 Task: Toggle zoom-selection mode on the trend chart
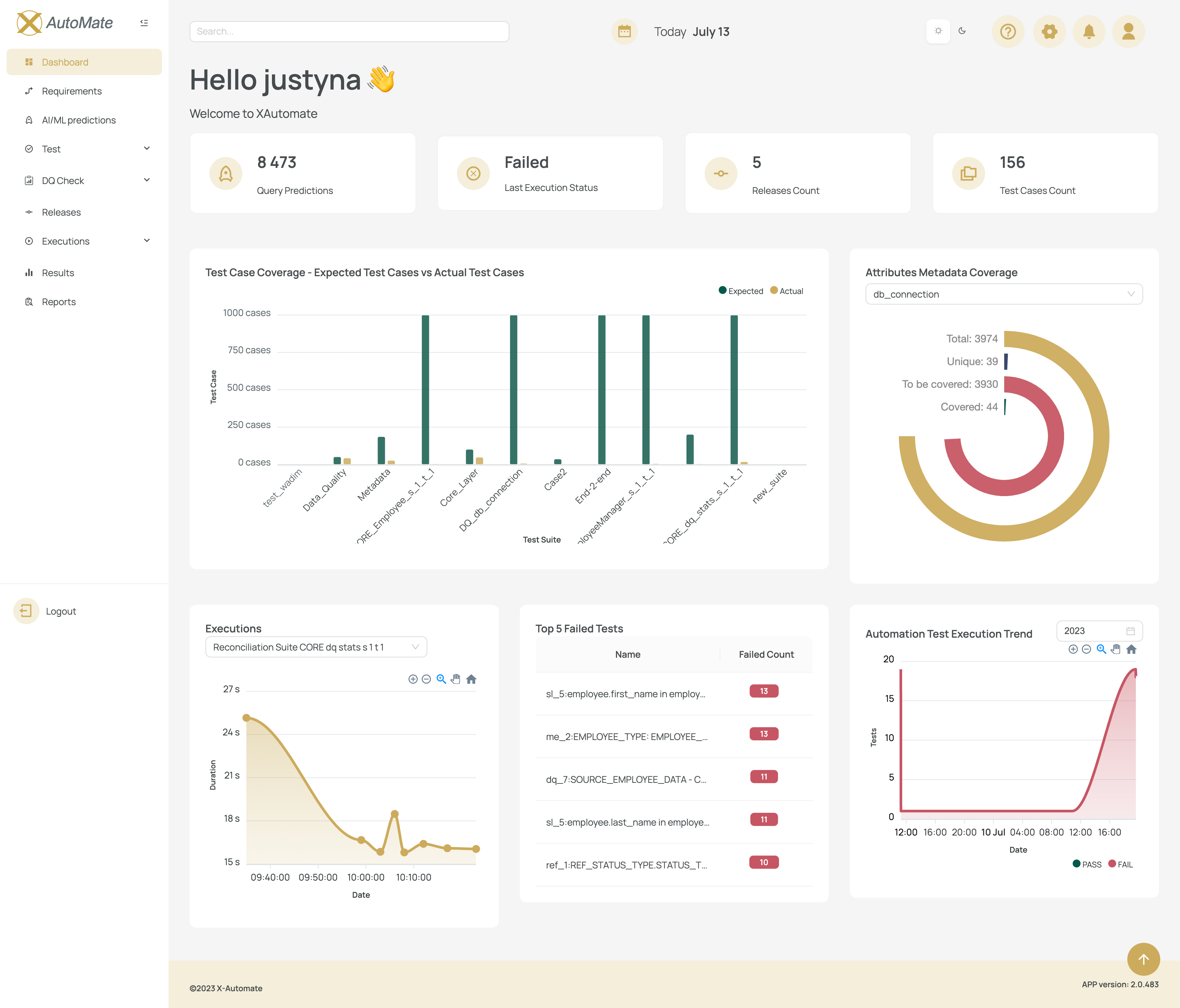[1101, 649]
